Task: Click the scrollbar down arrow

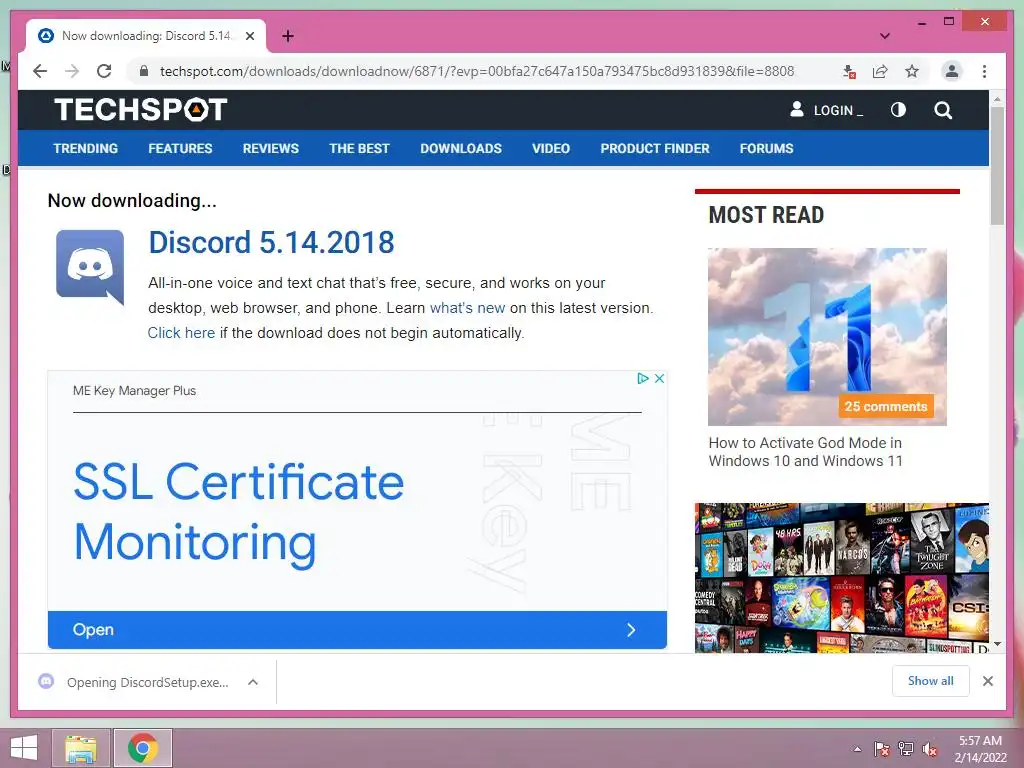Action: pos(997,644)
